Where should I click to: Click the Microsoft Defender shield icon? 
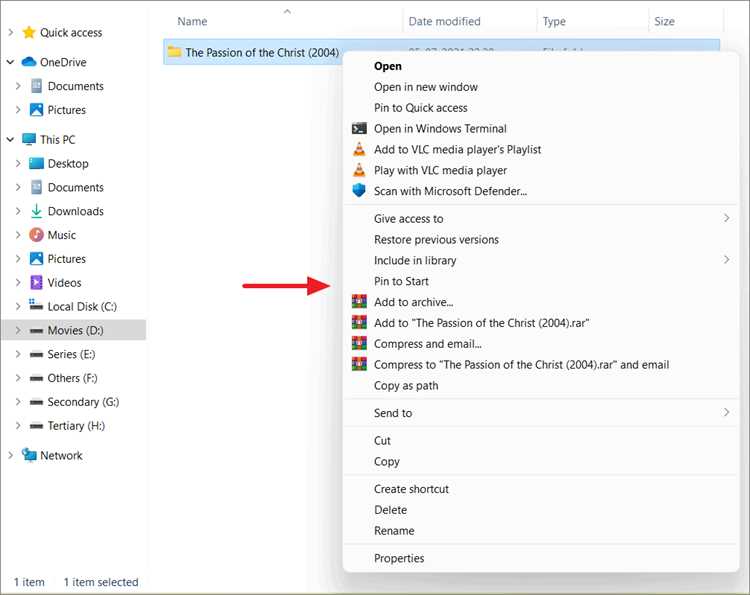(359, 191)
